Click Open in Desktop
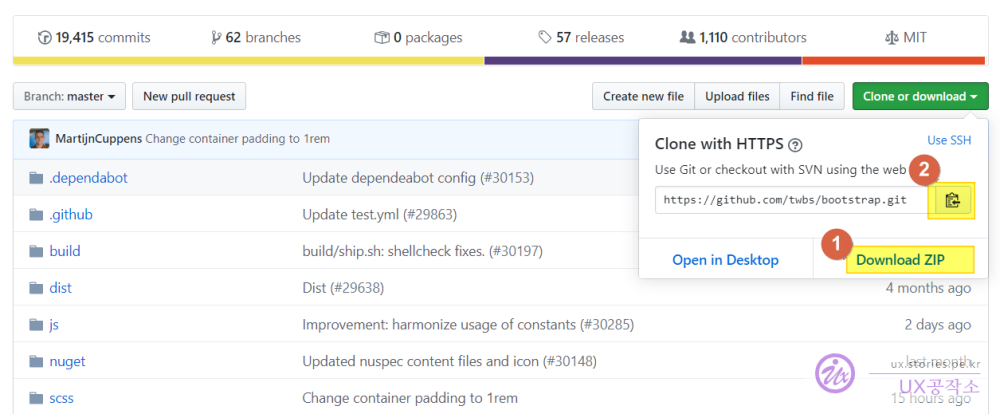 (x=725, y=260)
